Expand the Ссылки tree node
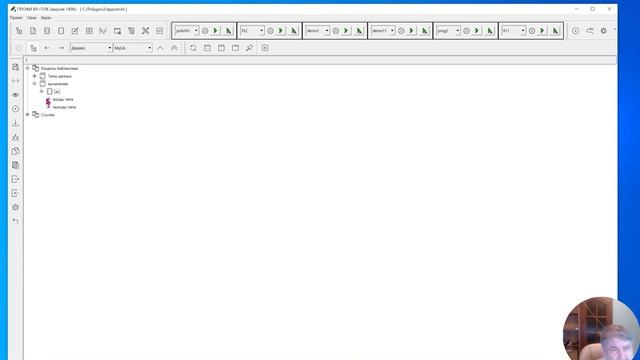Image resolution: width=640 pixels, height=360 pixels. (27, 115)
